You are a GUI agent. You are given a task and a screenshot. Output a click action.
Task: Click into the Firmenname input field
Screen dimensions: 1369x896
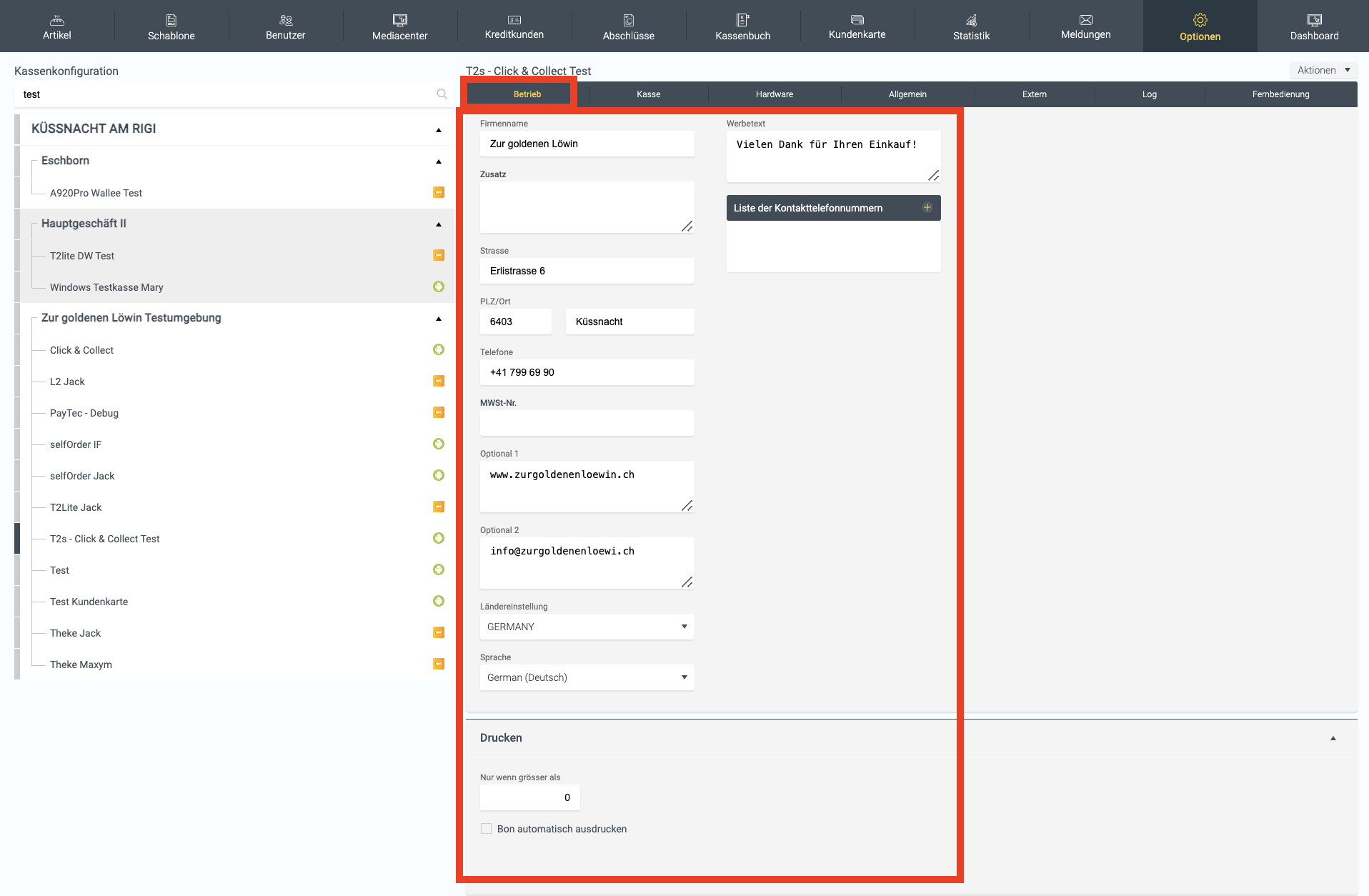pos(587,144)
